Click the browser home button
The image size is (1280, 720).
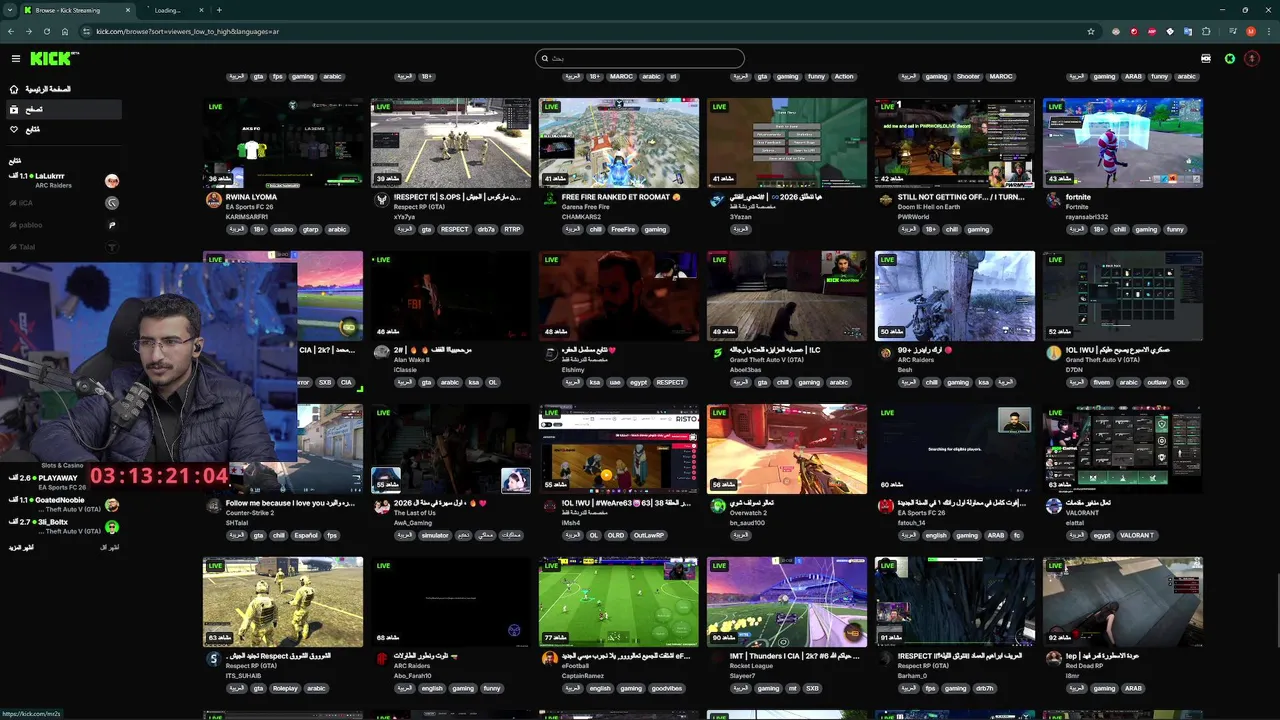(x=64, y=31)
